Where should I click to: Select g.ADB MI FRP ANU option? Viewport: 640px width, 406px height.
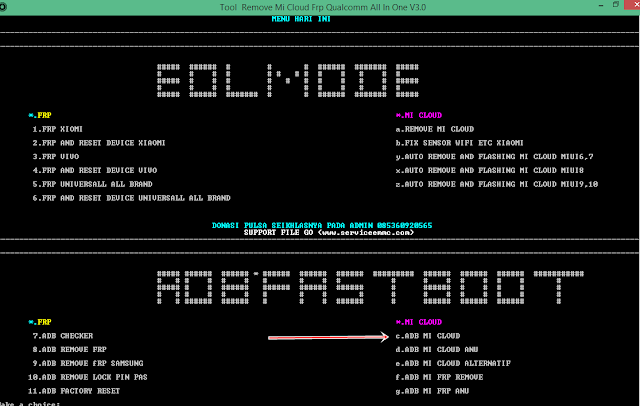tap(432, 391)
